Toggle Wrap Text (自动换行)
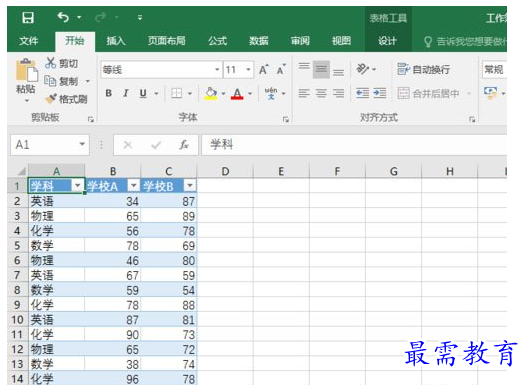526x385 pixels. [424, 69]
